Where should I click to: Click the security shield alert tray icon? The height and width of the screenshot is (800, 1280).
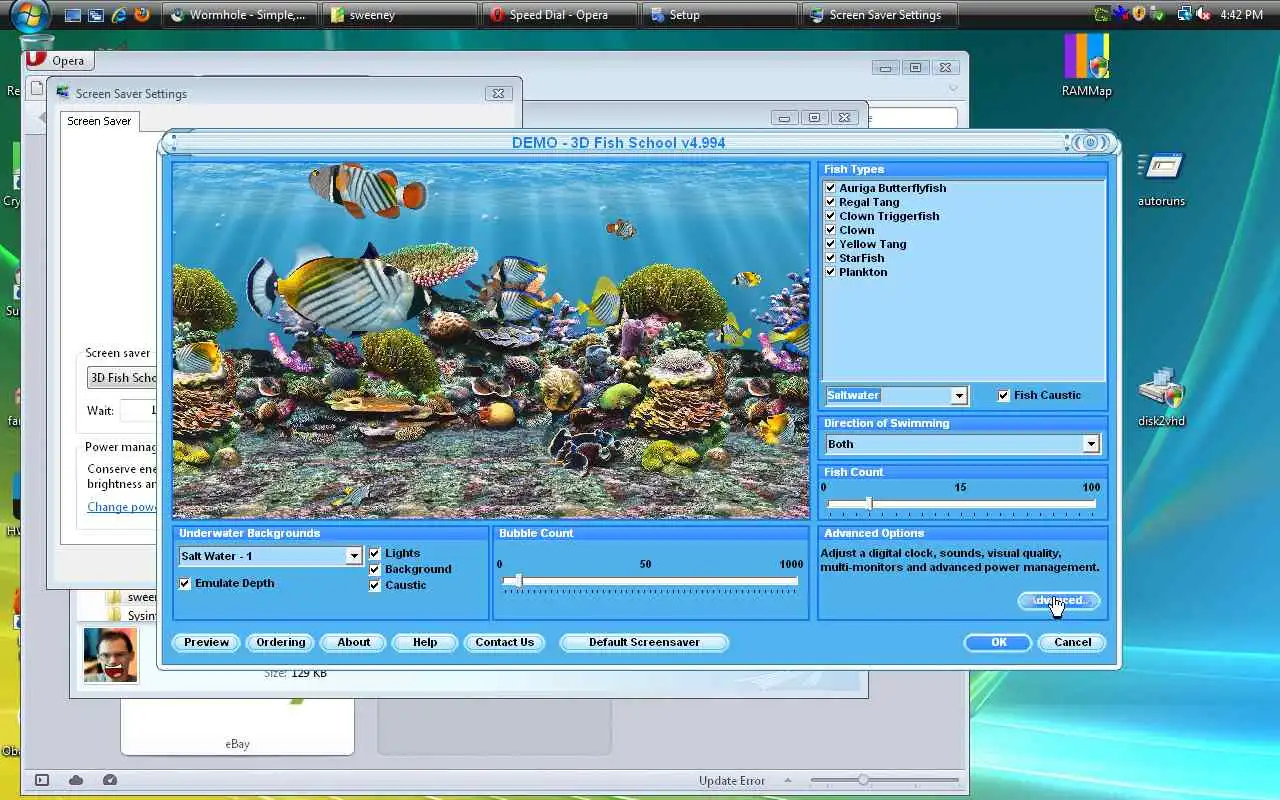(1137, 15)
